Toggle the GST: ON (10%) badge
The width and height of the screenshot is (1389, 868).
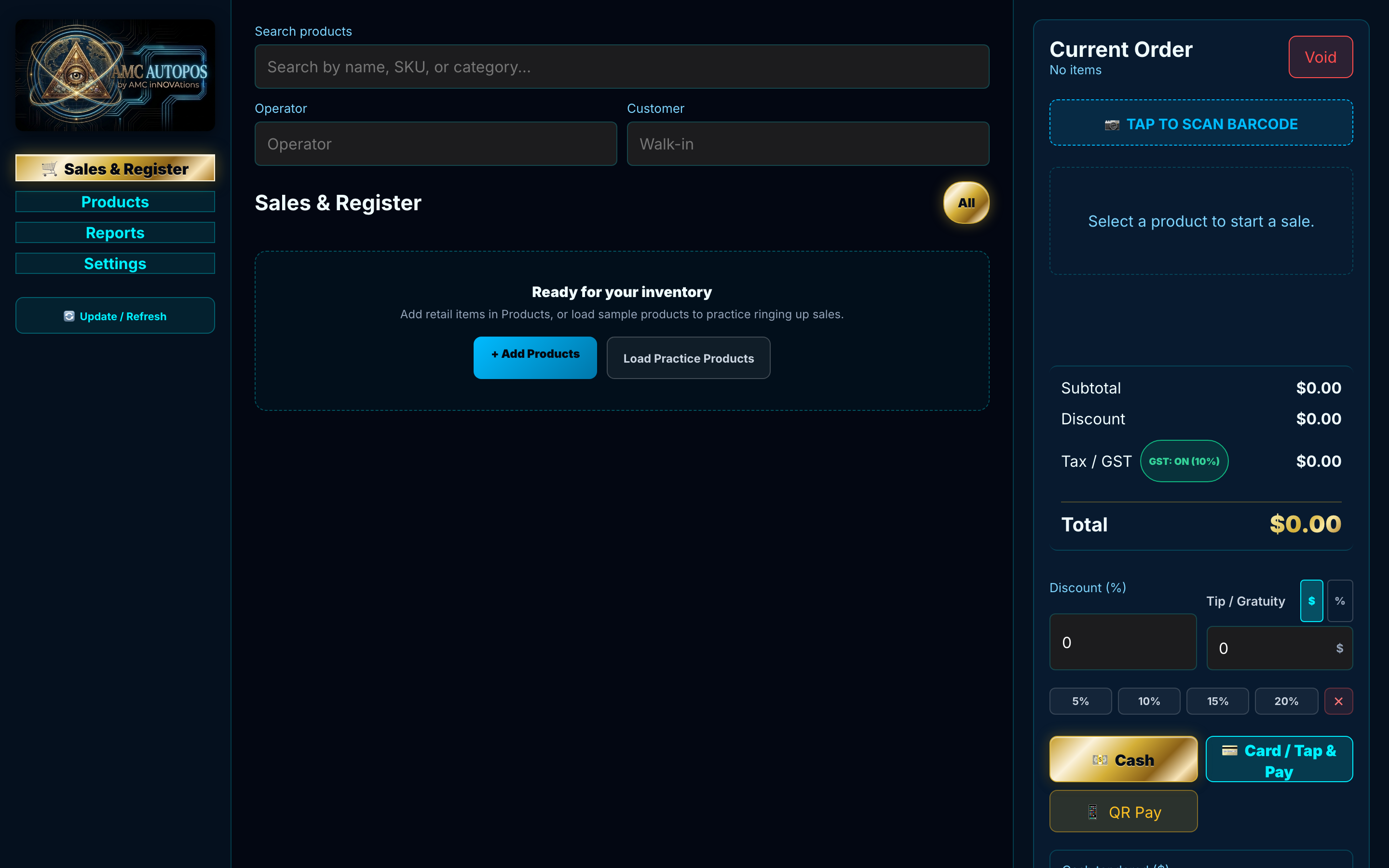point(1184,461)
